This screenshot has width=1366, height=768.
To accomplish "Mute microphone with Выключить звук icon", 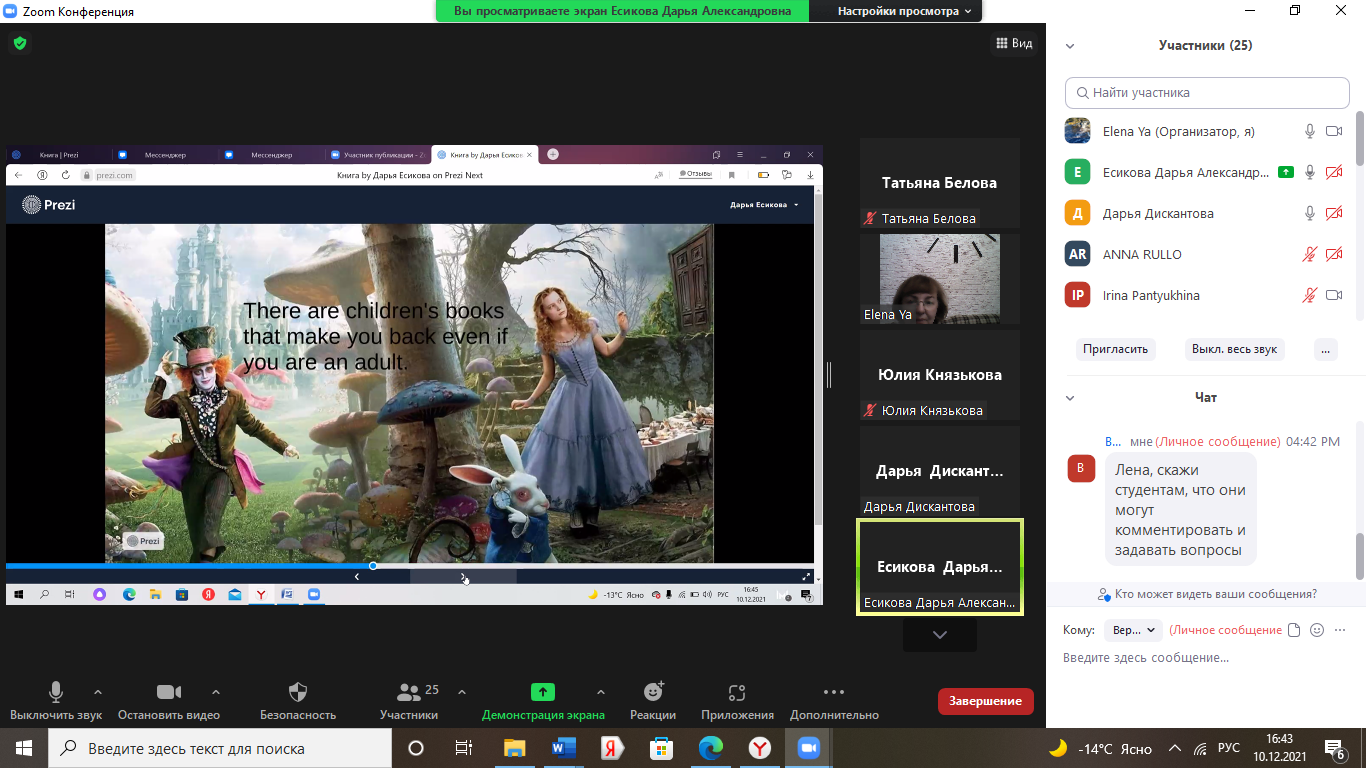I will tap(56, 692).
